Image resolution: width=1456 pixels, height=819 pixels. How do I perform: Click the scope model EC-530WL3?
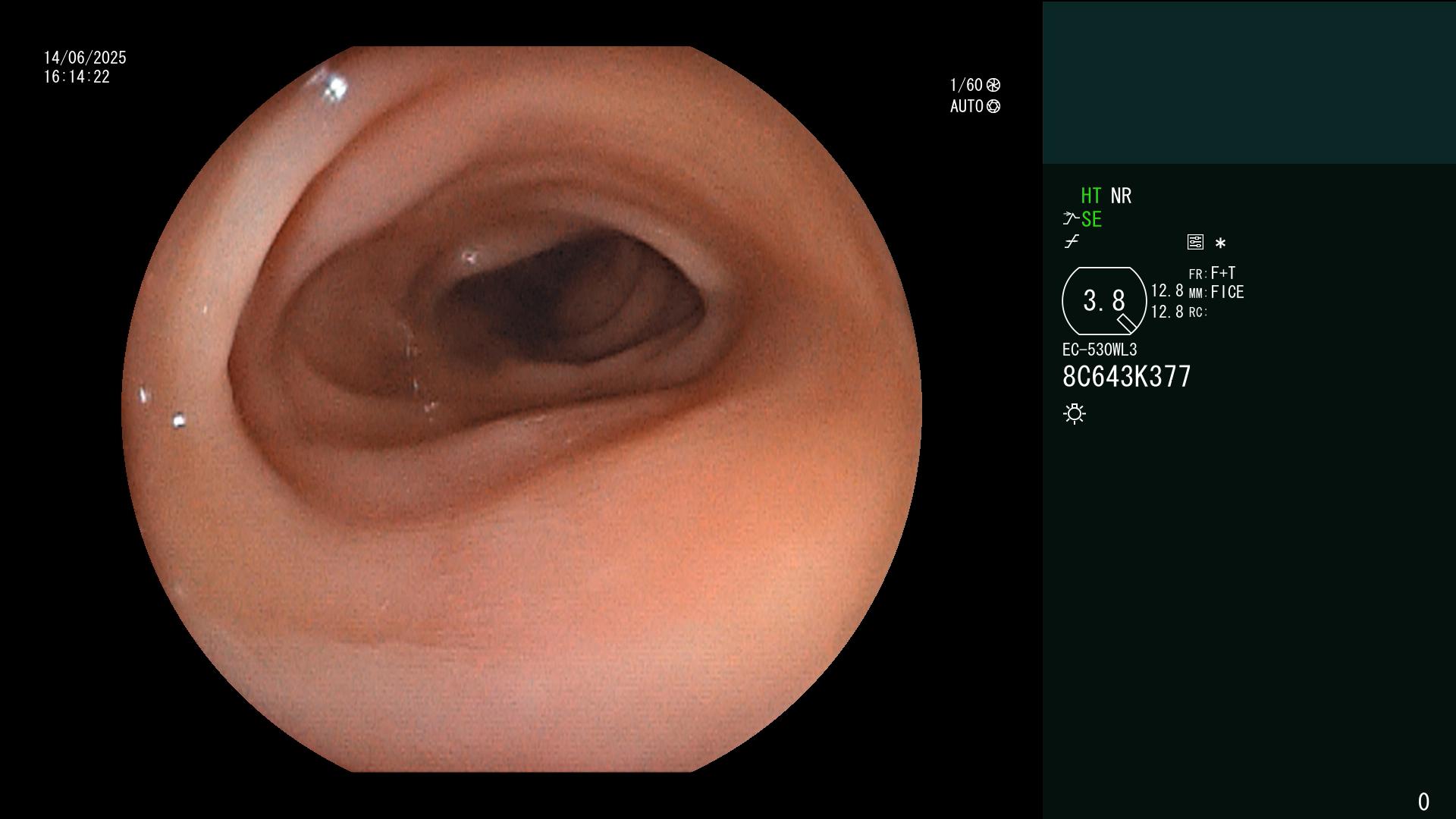click(x=1100, y=350)
